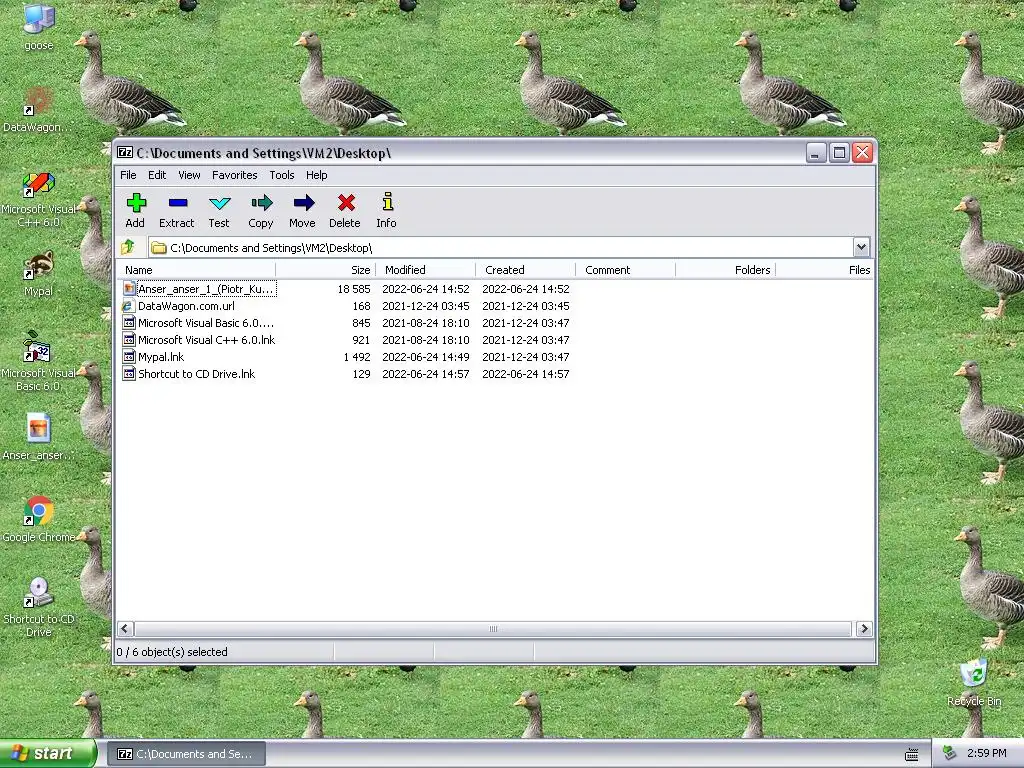Click the Move toolbar icon
Screen dimensions: 1024x768
(303, 203)
